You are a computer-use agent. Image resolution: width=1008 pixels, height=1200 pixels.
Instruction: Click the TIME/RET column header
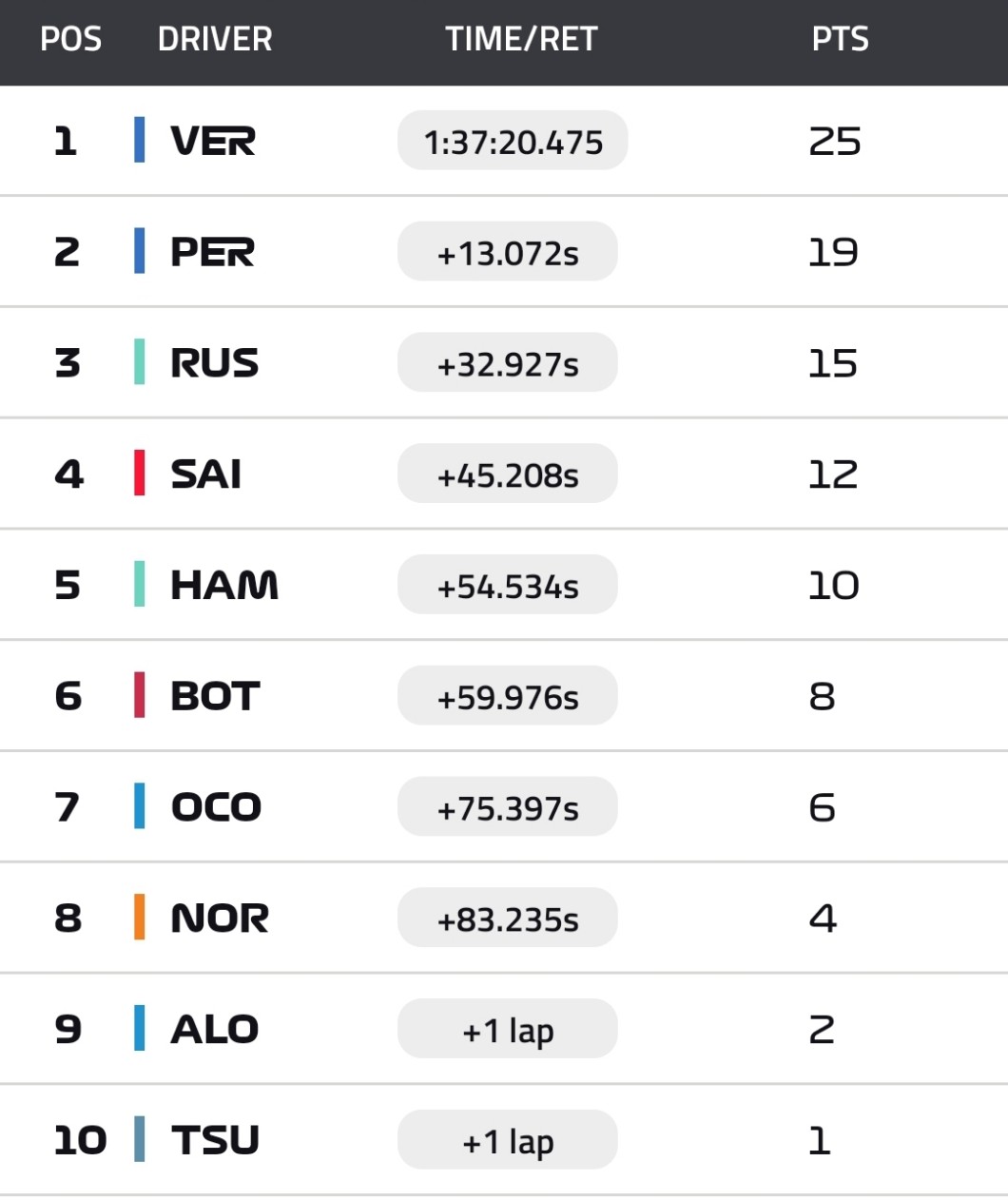(521, 39)
